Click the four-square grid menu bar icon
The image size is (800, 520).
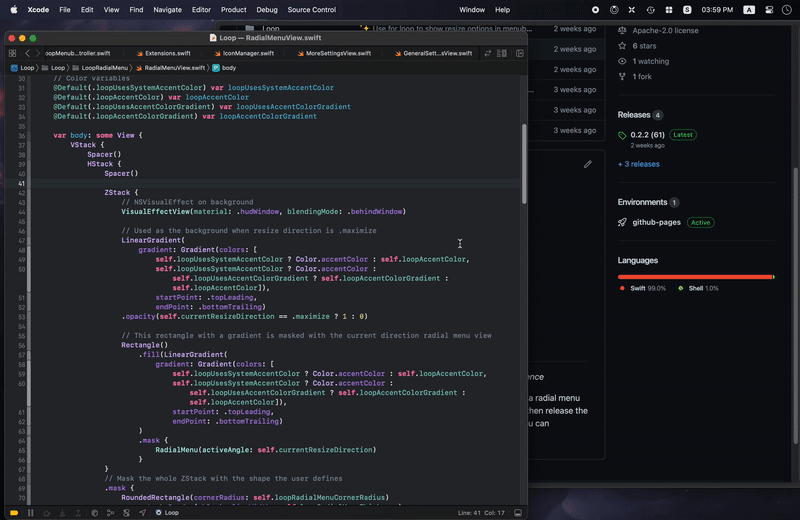pos(669,10)
